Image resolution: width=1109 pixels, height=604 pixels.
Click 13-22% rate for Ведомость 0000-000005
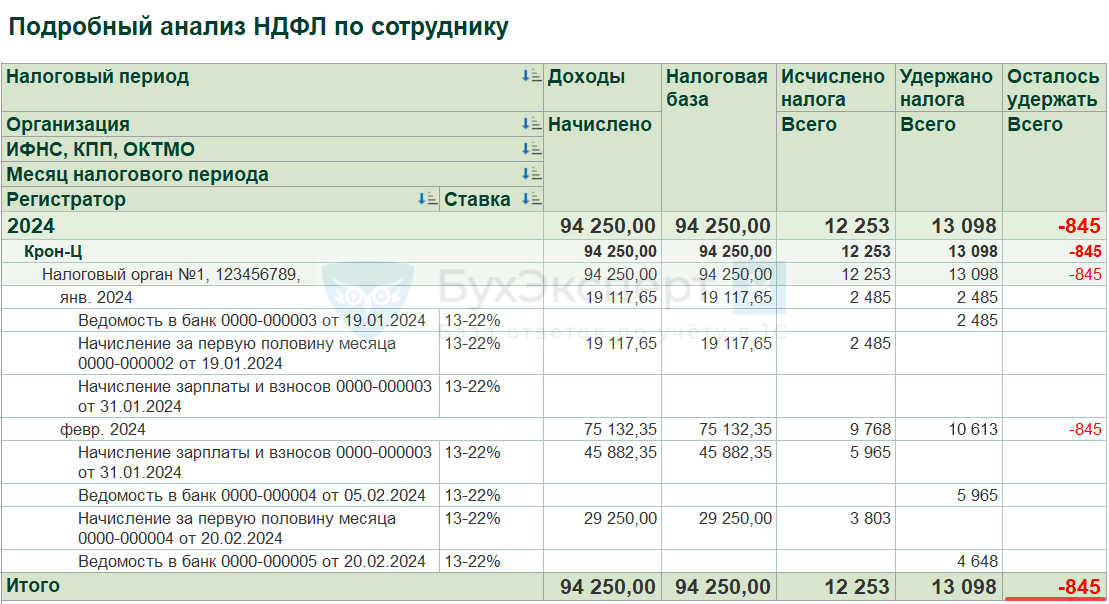472,562
